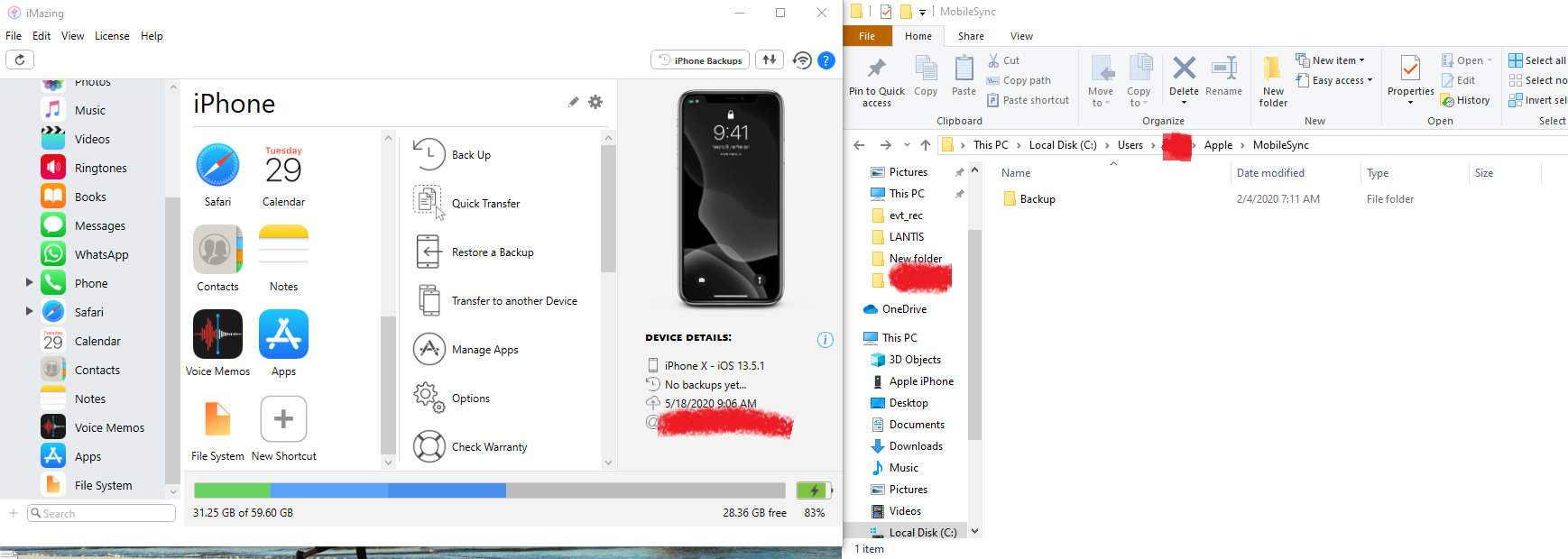Click Rename in Explorer ribbon

[x=1223, y=78]
